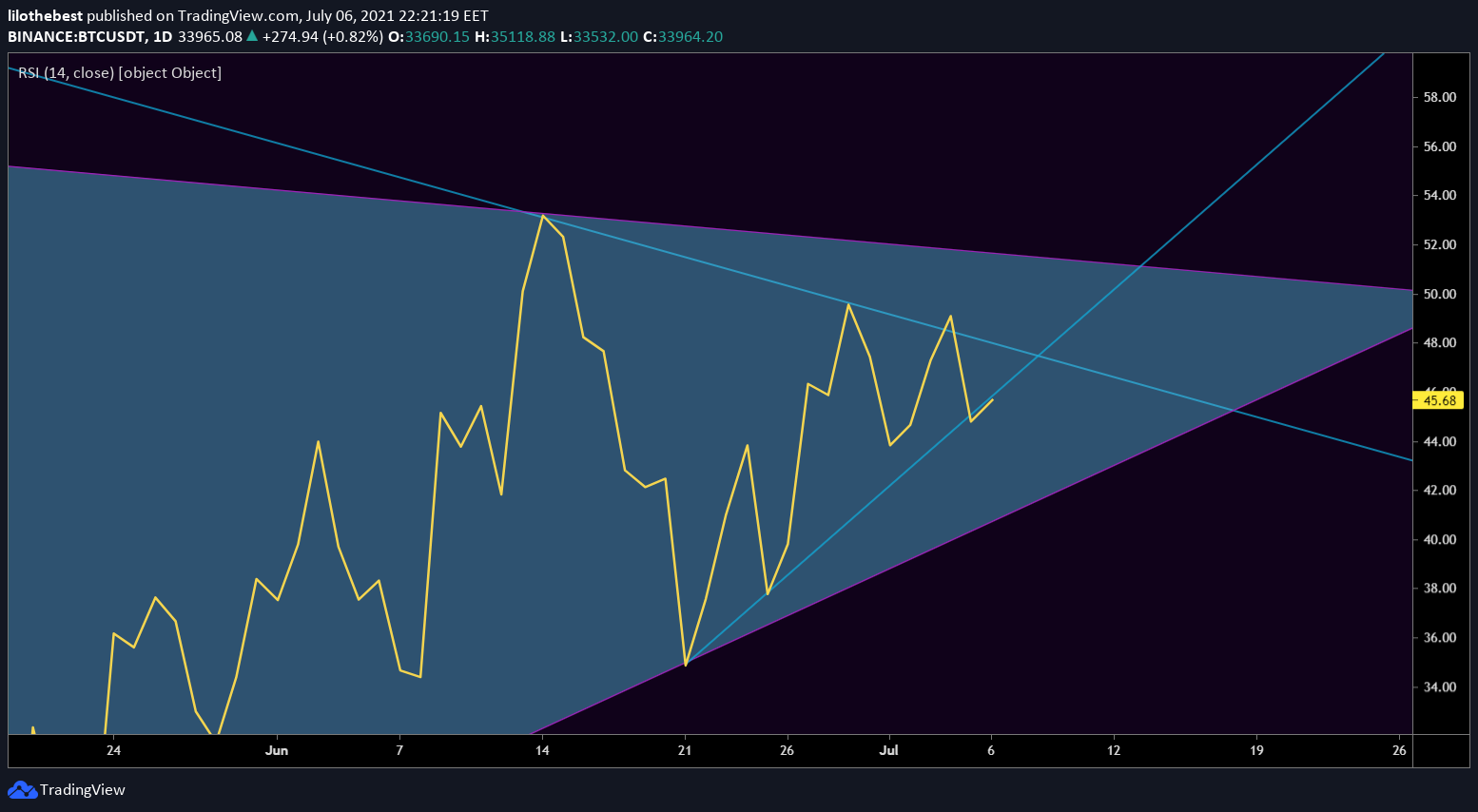Click the 58.00 level on the scale
Viewport: 1478px width, 812px height.
[x=1440, y=97]
